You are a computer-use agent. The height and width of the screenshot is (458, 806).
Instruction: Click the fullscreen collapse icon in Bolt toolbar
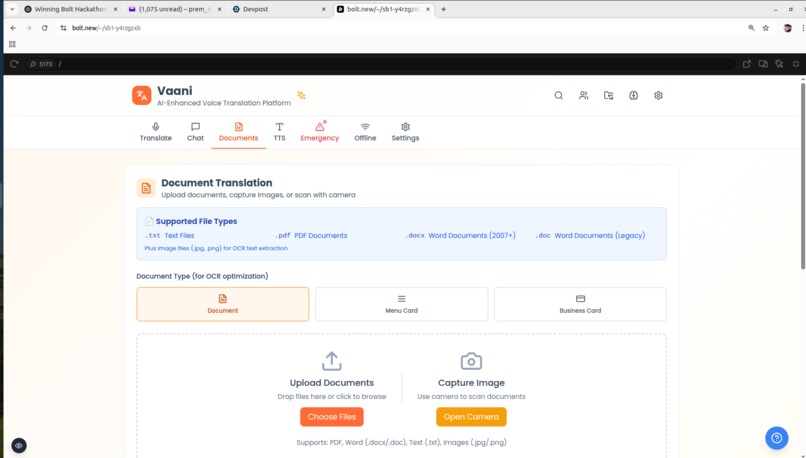pyautogui.click(x=796, y=64)
